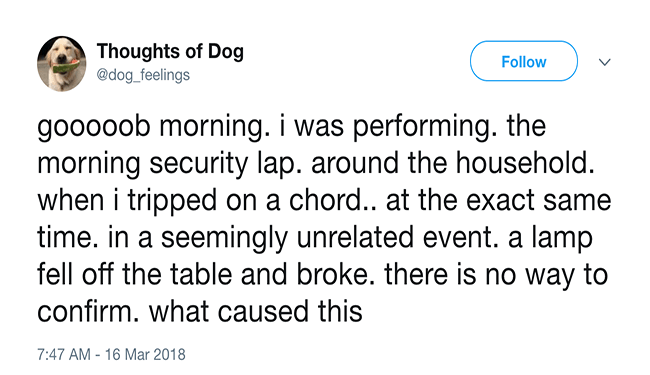Click the 7:47 AM time in timestamp
The width and height of the screenshot is (650, 375).
pyautogui.click(x=64, y=355)
